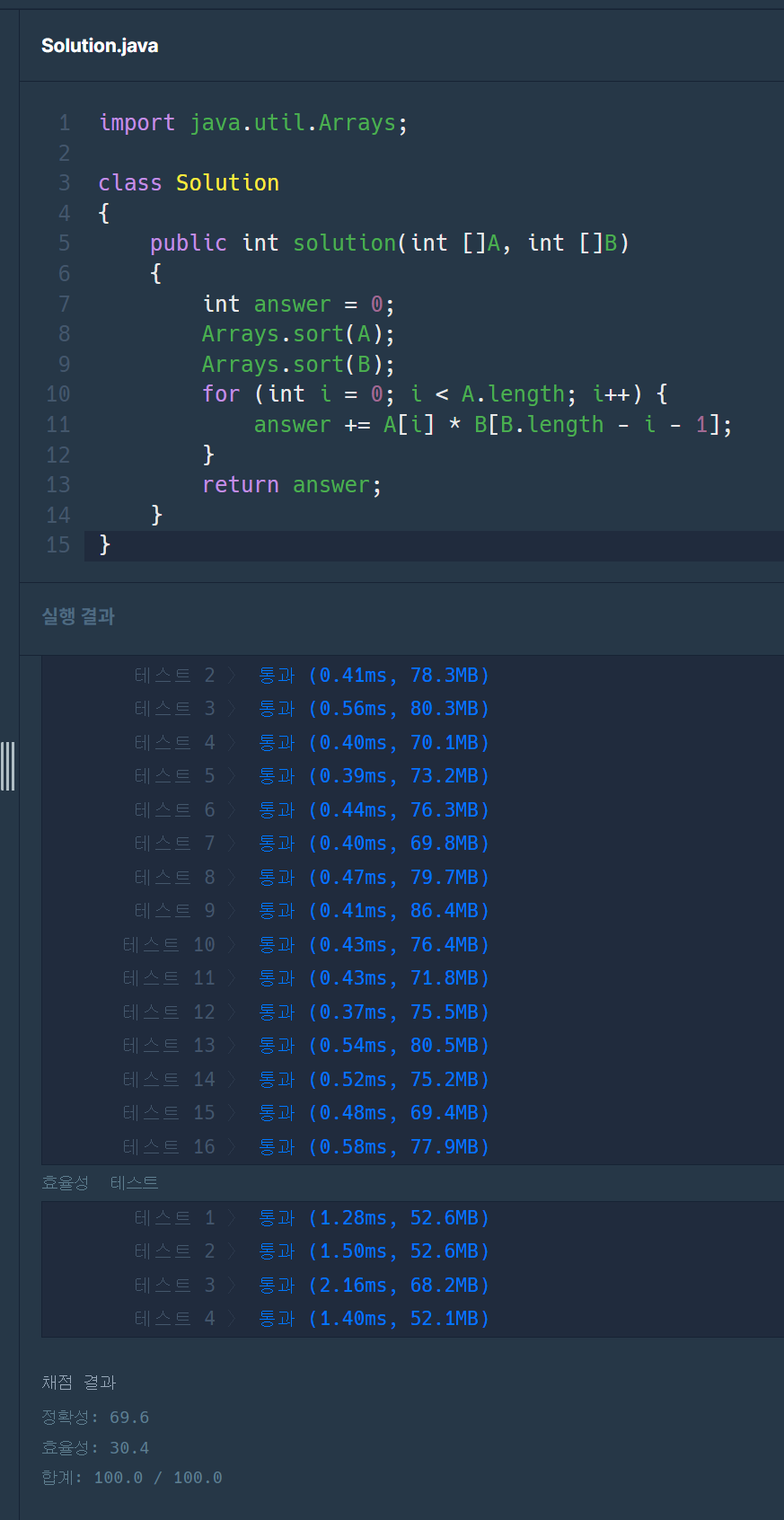Select result '통과 (0.58ms, 77.9MB)' for 테스트 16

(374, 1146)
